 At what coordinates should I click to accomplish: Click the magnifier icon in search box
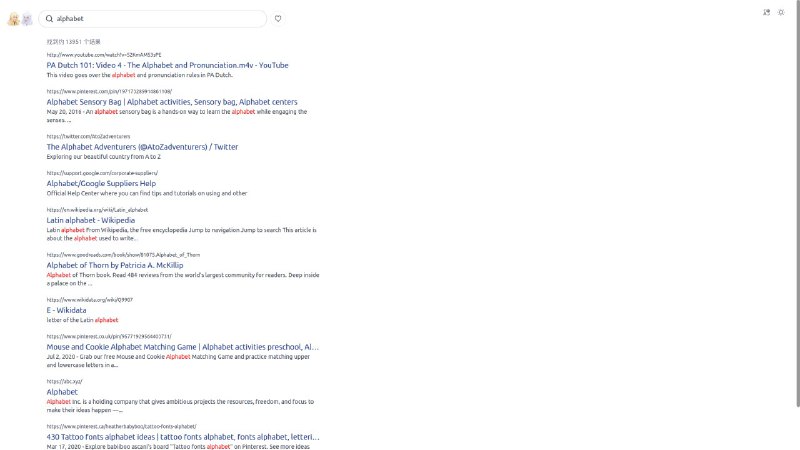pyautogui.click(x=48, y=18)
